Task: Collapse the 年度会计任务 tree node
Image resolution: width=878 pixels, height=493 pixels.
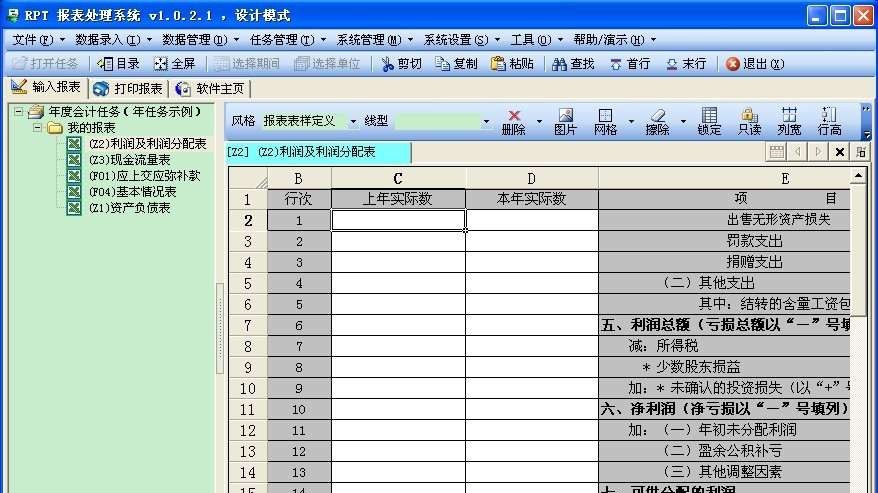Action: pyautogui.click(x=18, y=111)
